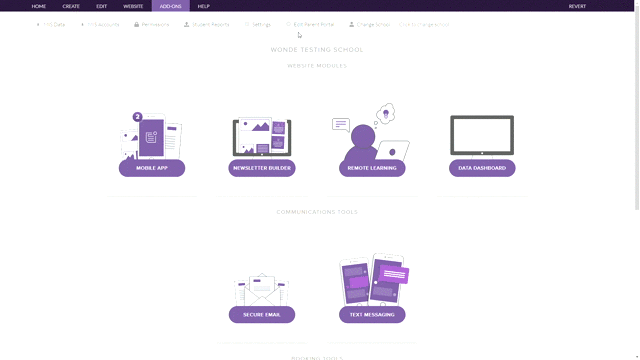Select 'Click to change school' text
The width and height of the screenshot is (640, 360).
(424, 24)
